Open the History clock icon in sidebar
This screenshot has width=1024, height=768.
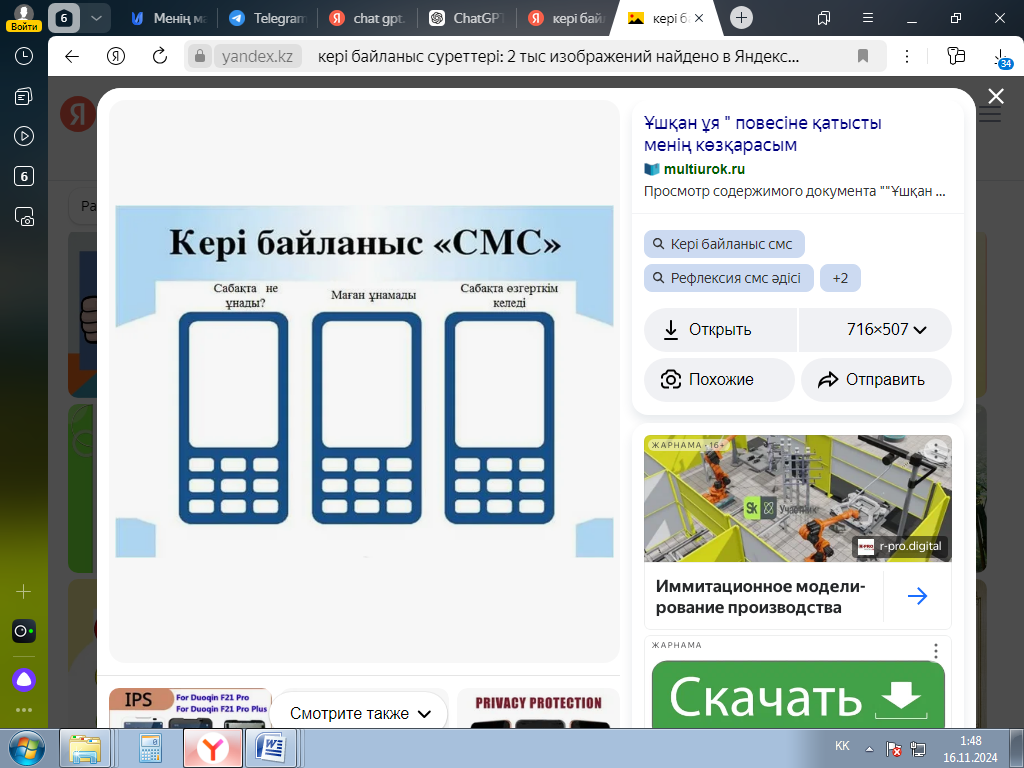click(x=24, y=57)
